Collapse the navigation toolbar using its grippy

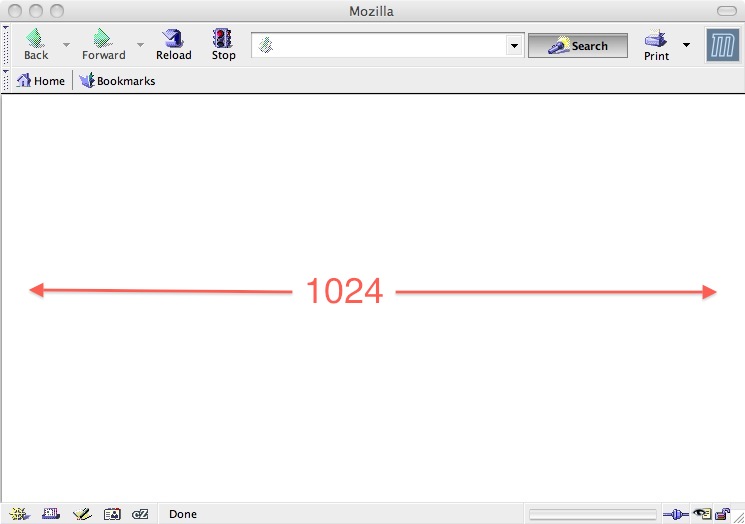click(x=6, y=45)
